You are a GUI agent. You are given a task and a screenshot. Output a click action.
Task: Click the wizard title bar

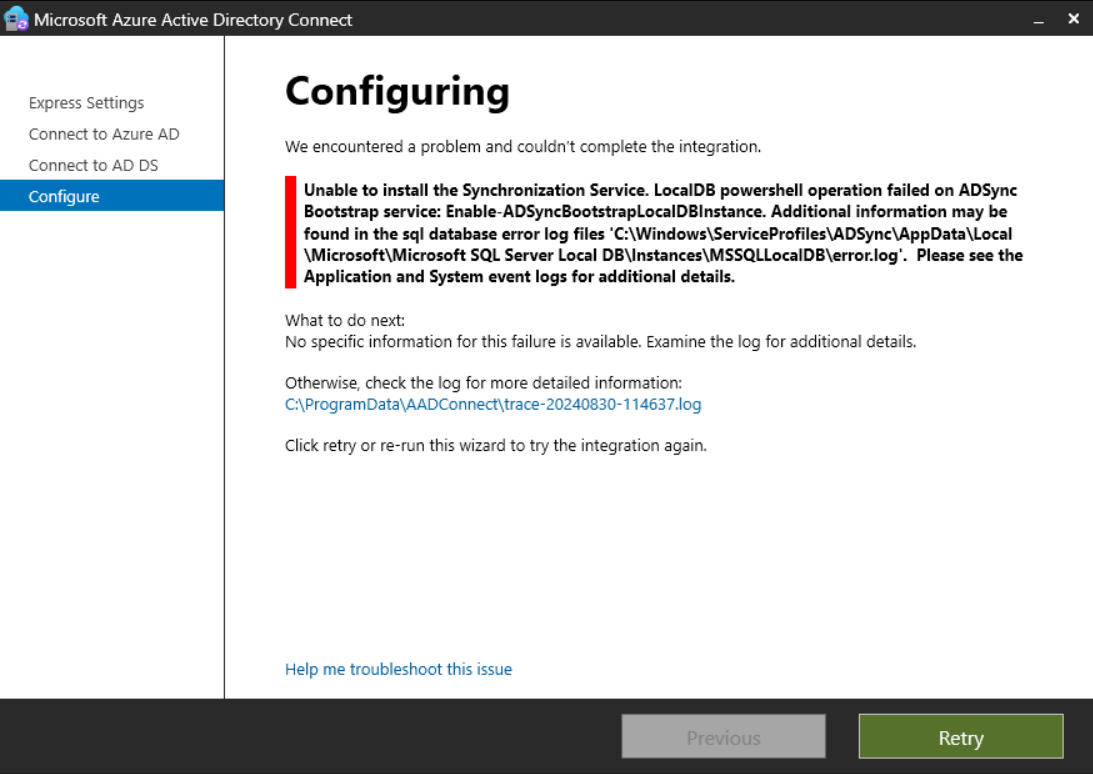click(x=500, y=19)
